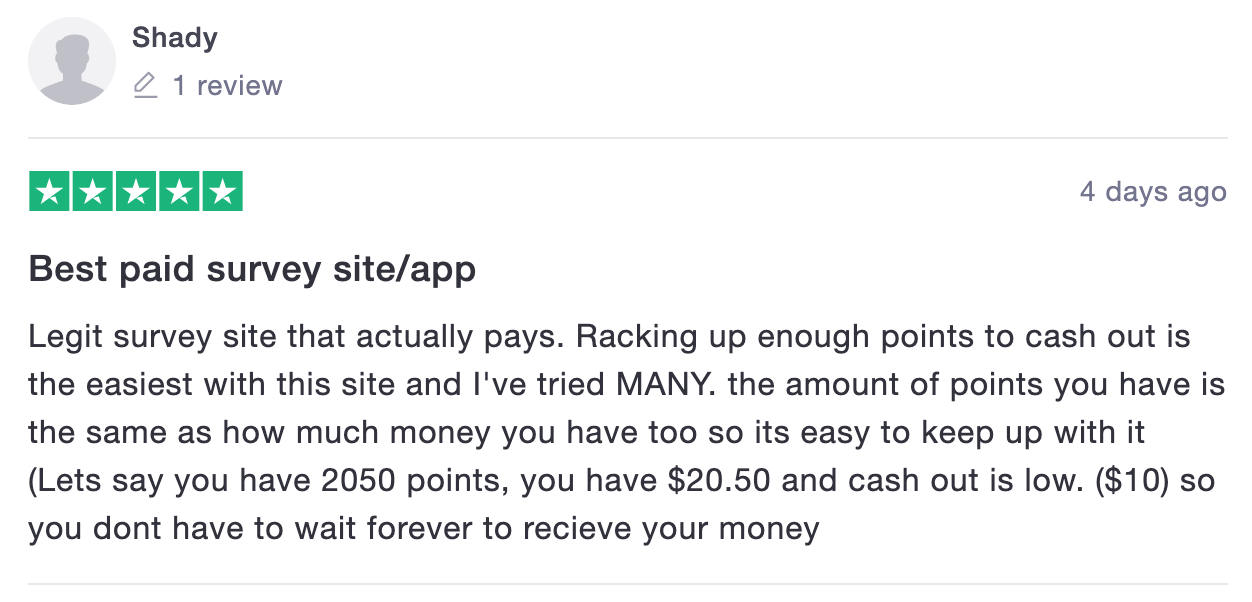The image size is (1252, 602).
Task: Click the "1 review" count text
Action: click(x=227, y=86)
